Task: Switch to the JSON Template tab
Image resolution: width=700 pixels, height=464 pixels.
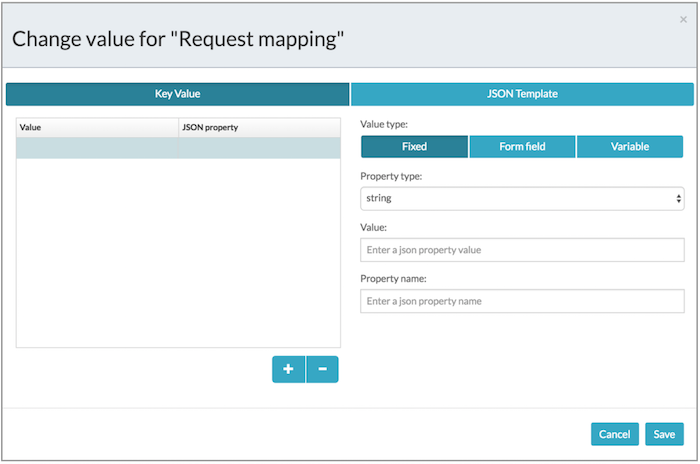Action: click(x=522, y=94)
